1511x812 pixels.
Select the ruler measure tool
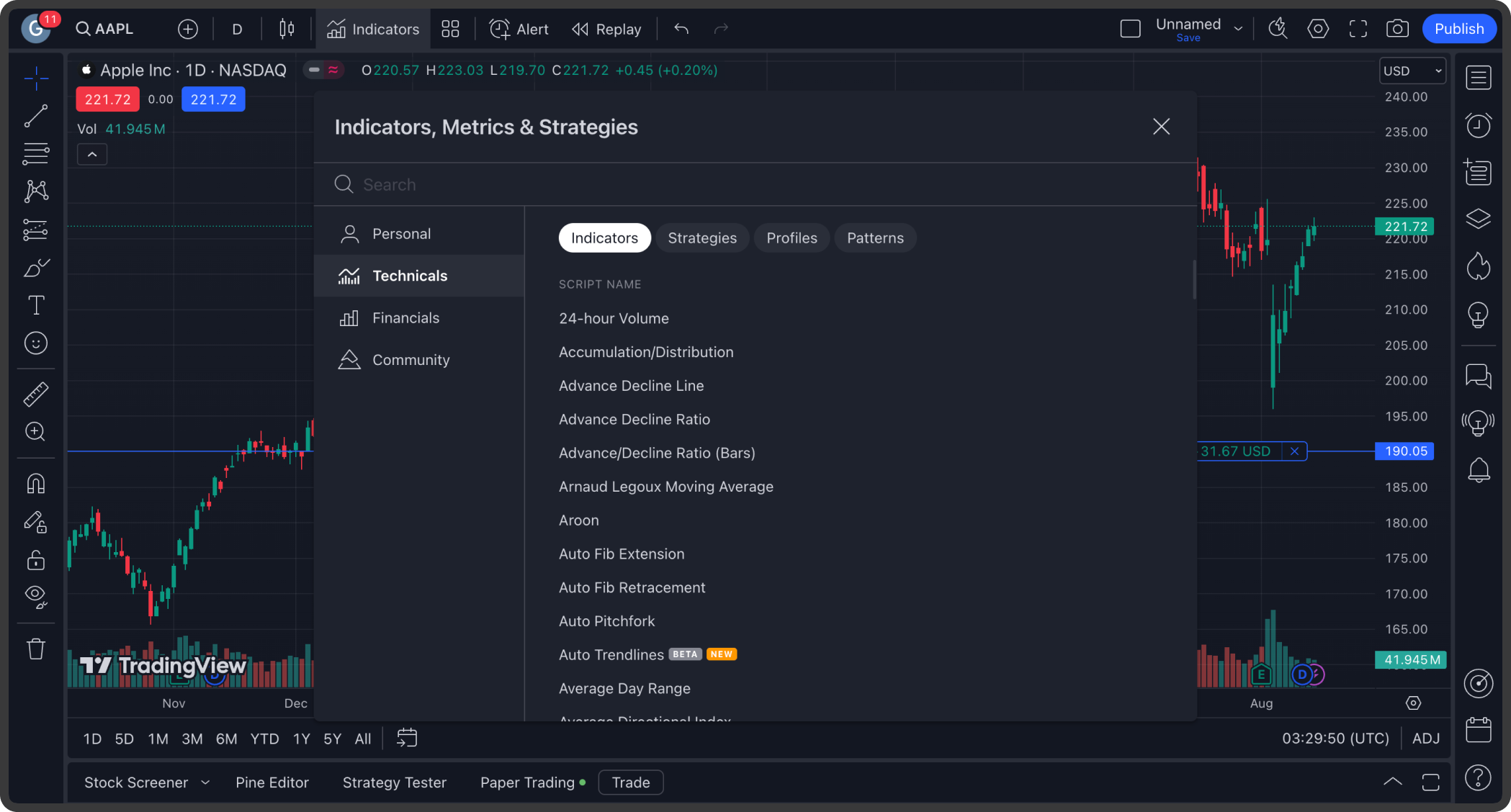coord(36,394)
